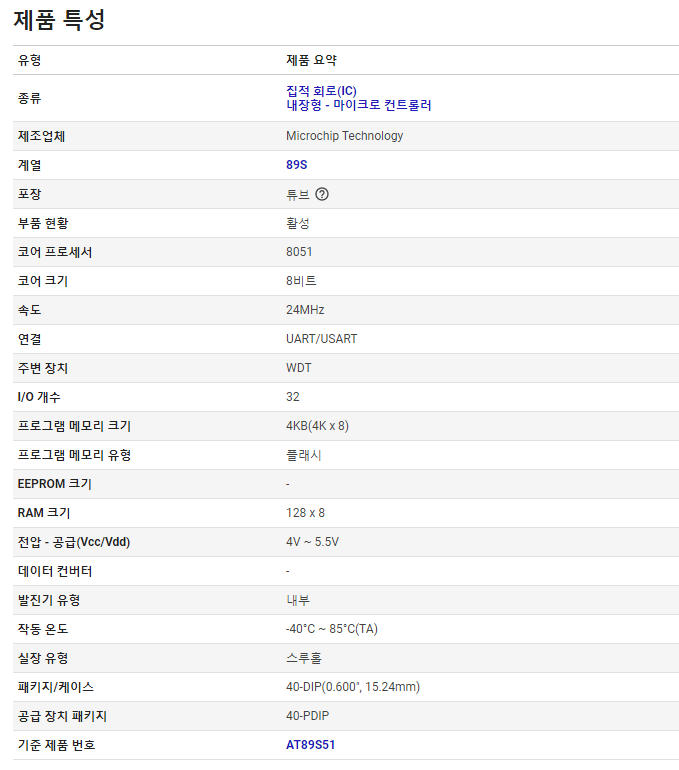Follow the 89S series link

(297, 165)
